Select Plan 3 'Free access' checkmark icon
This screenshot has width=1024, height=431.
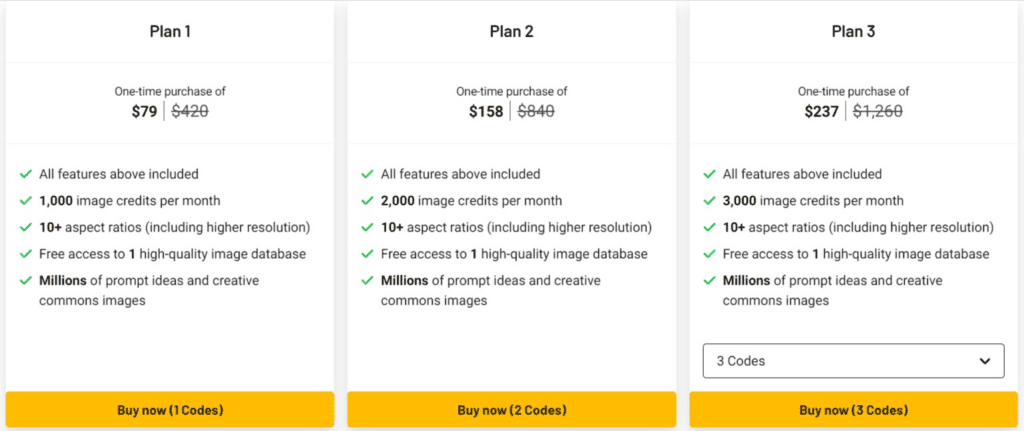pos(710,254)
